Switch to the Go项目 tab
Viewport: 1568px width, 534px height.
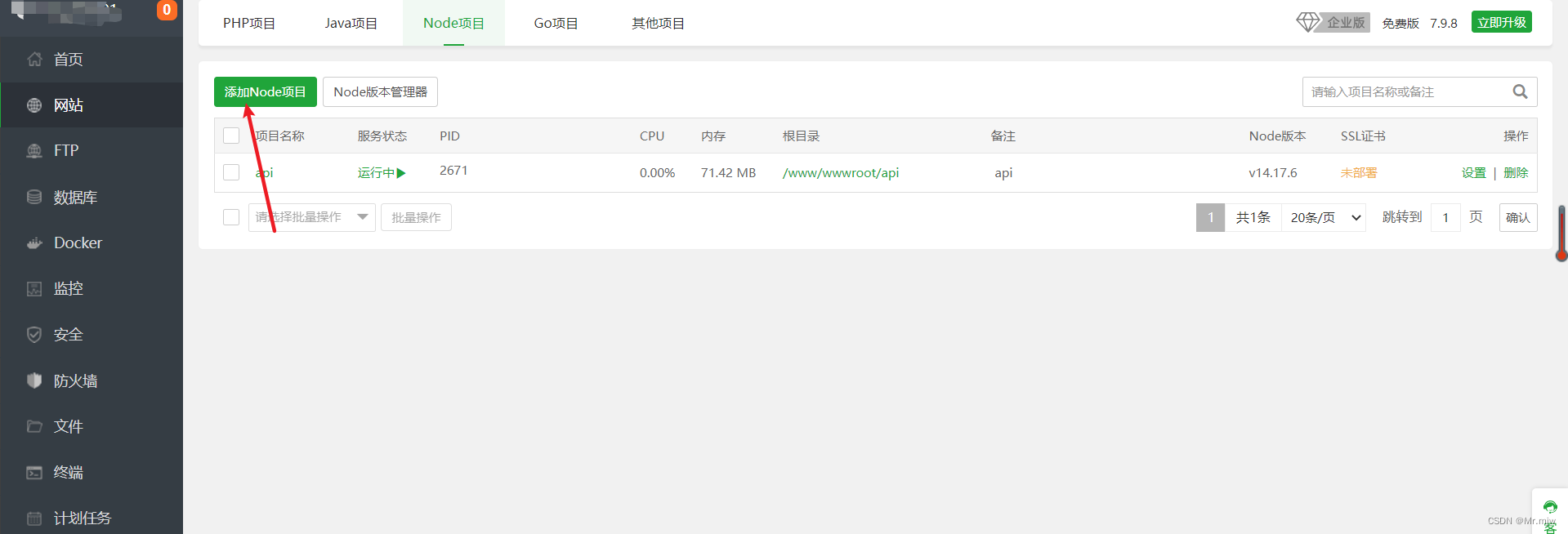[x=556, y=23]
